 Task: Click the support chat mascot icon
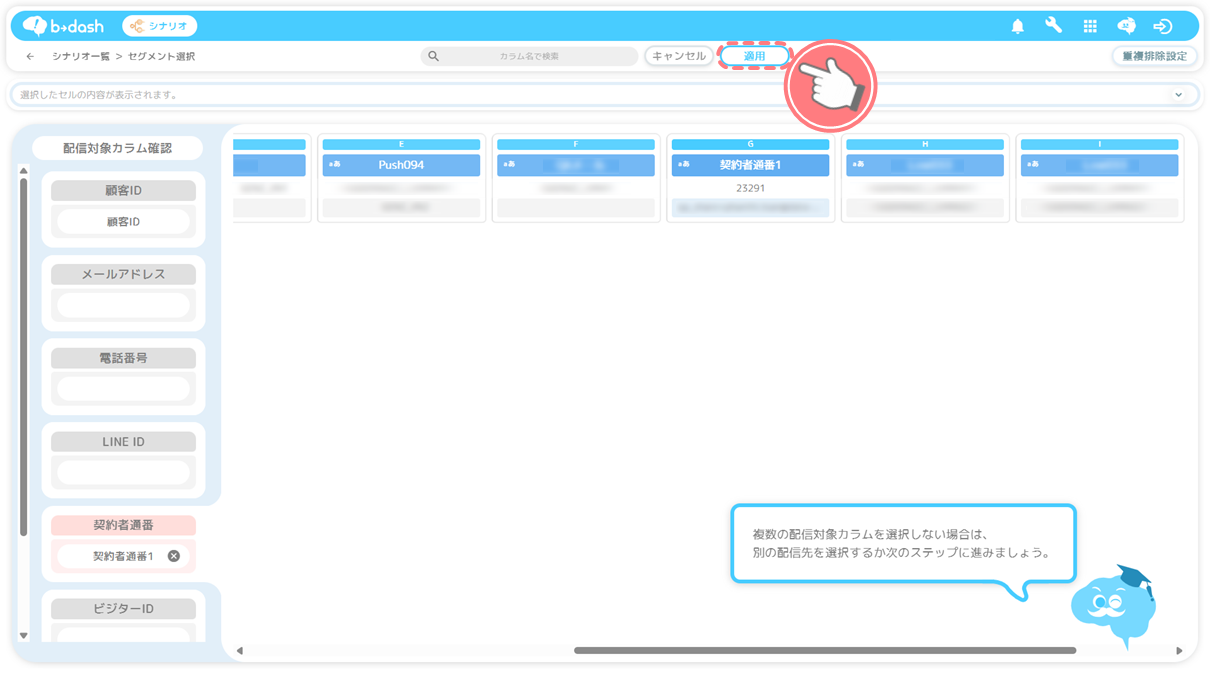[1126, 27]
